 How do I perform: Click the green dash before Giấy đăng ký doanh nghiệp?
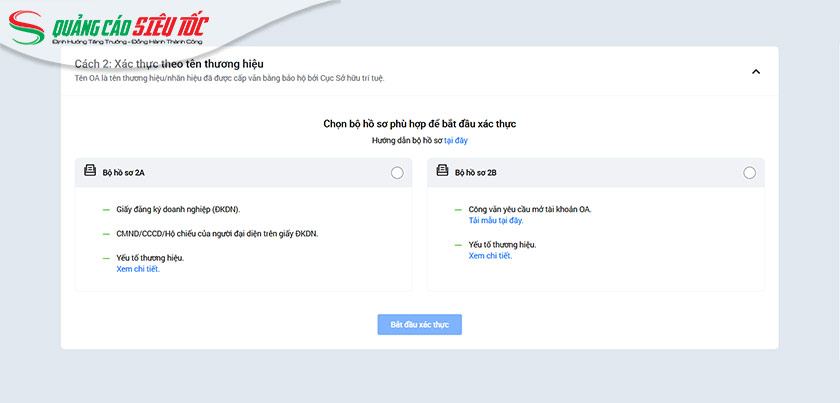(x=106, y=210)
